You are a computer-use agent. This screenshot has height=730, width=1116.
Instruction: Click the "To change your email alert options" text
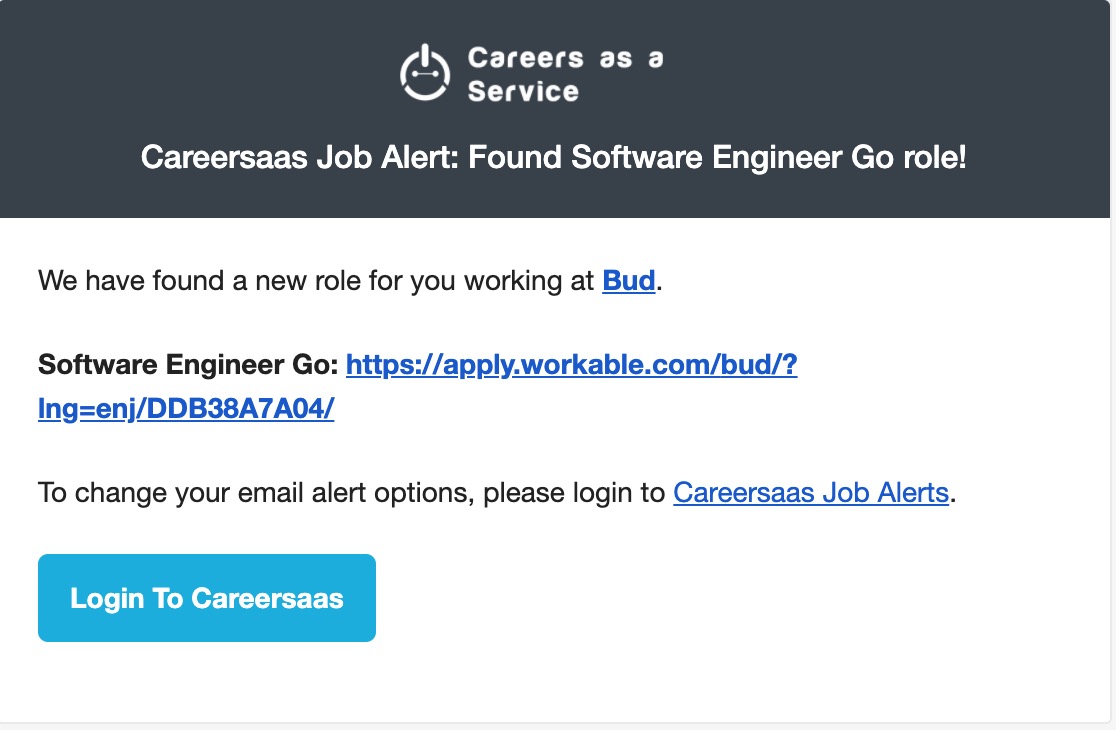pos(256,492)
